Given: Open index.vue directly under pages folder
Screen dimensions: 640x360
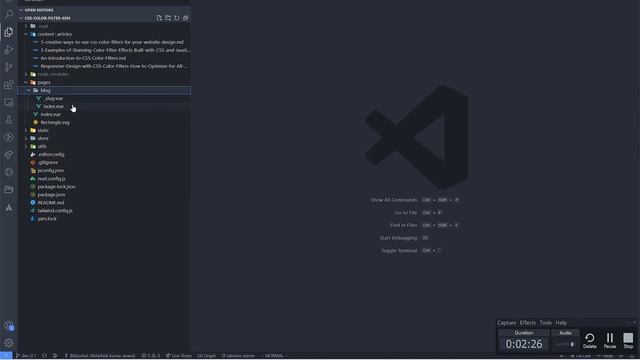Looking at the screenshot, I should pos(51,115).
